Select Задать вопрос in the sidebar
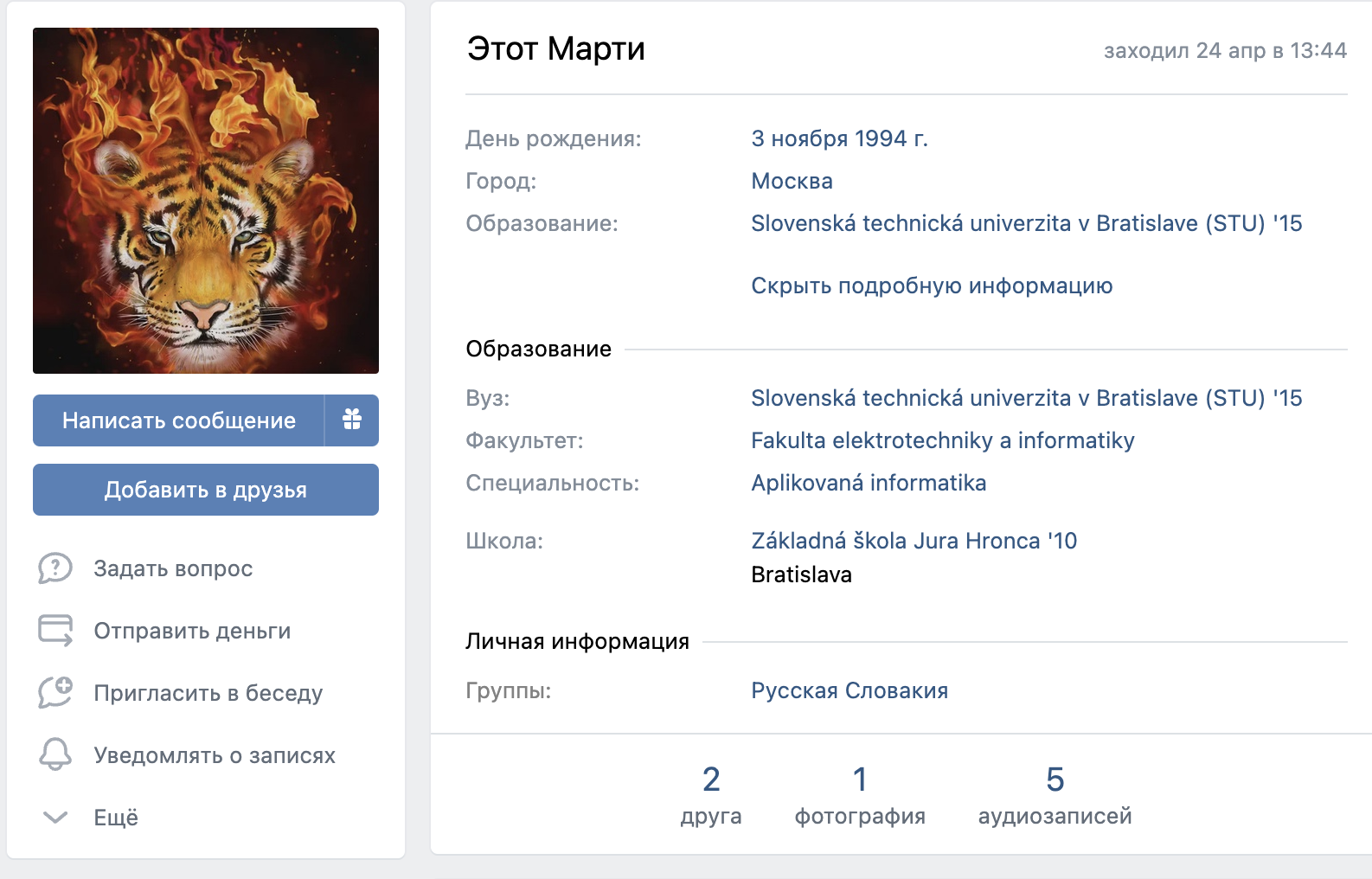Image resolution: width=1372 pixels, height=879 pixels. 173,568
